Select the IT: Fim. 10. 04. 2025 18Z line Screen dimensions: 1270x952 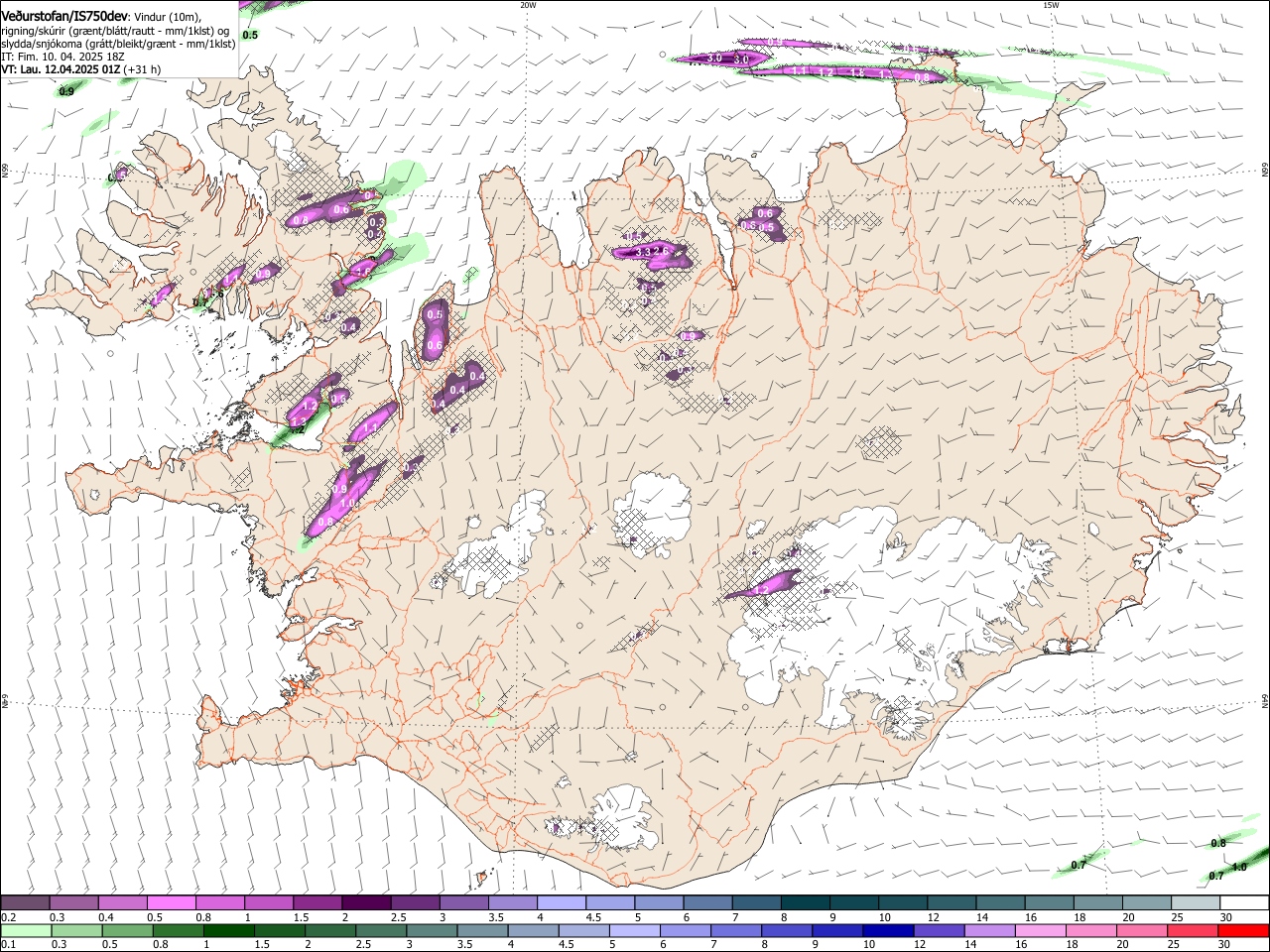coord(62,57)
